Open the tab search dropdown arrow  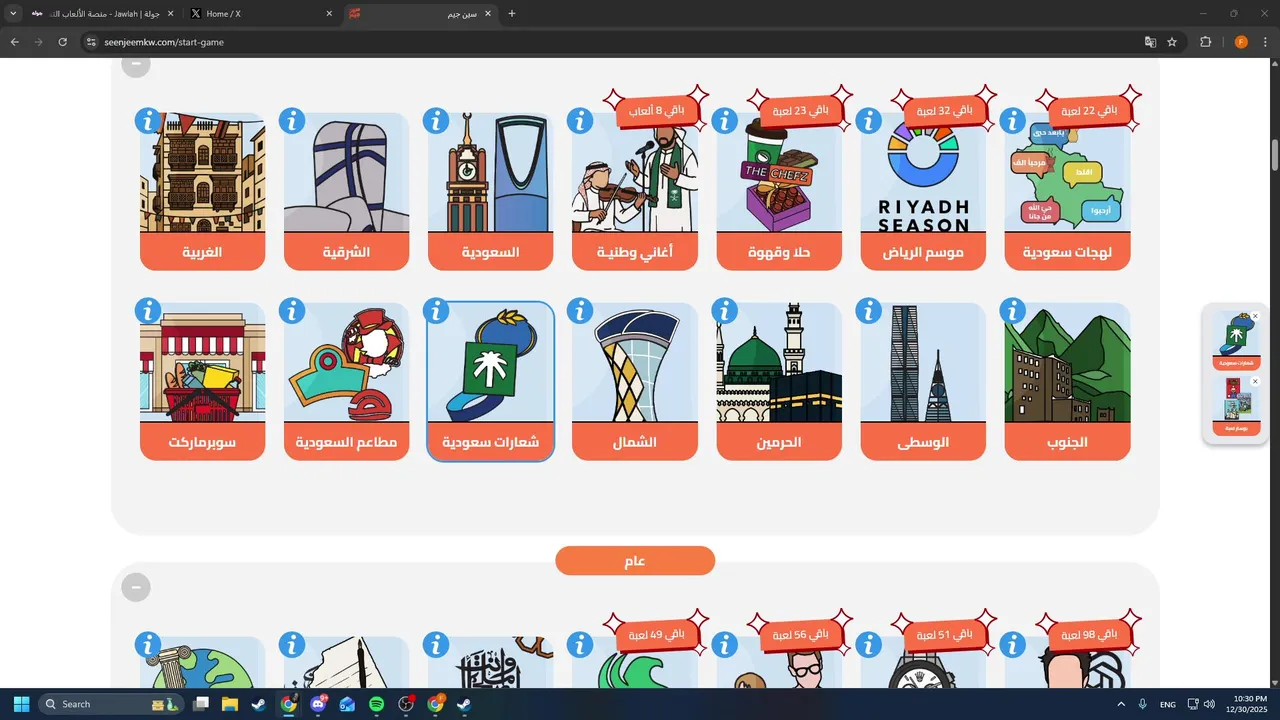12,14
